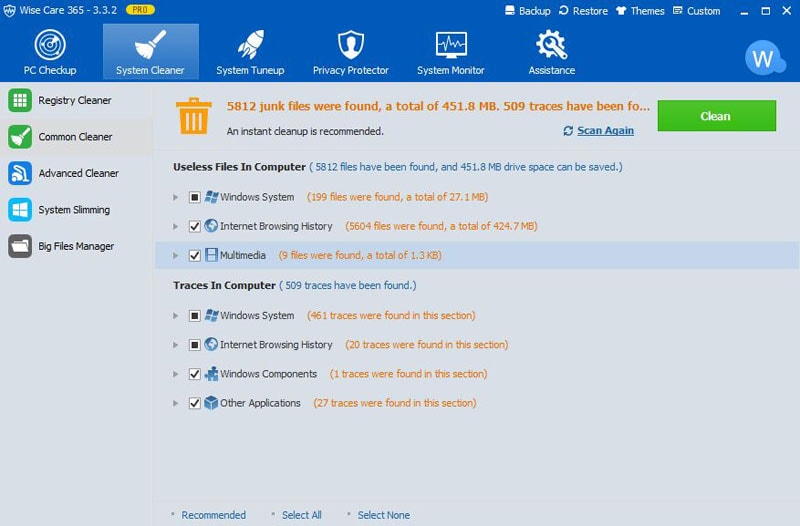The image size is (800, 526).
Task: Click the Select All link
Action: [x=302, y=515]
